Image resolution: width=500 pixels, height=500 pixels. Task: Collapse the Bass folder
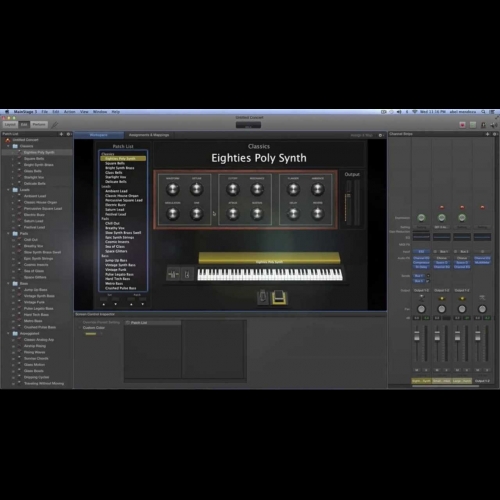(8, 283)
